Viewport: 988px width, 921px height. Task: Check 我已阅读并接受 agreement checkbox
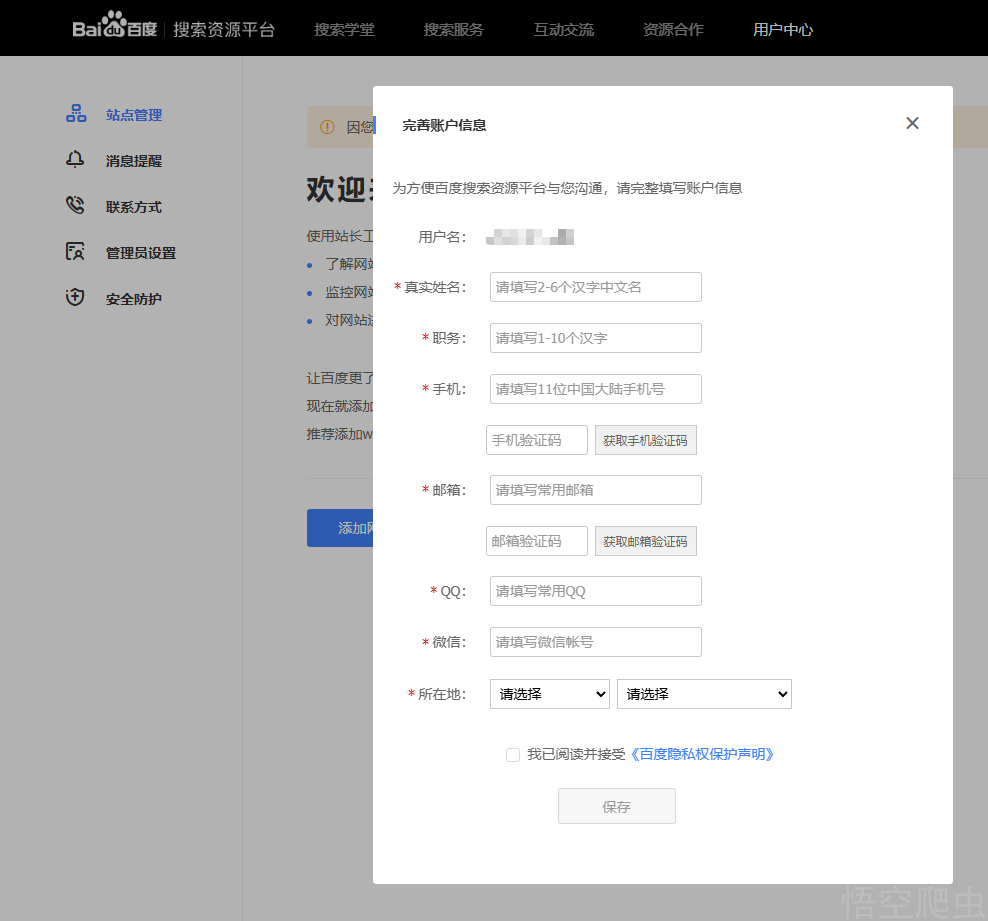[x=513, y=754]
